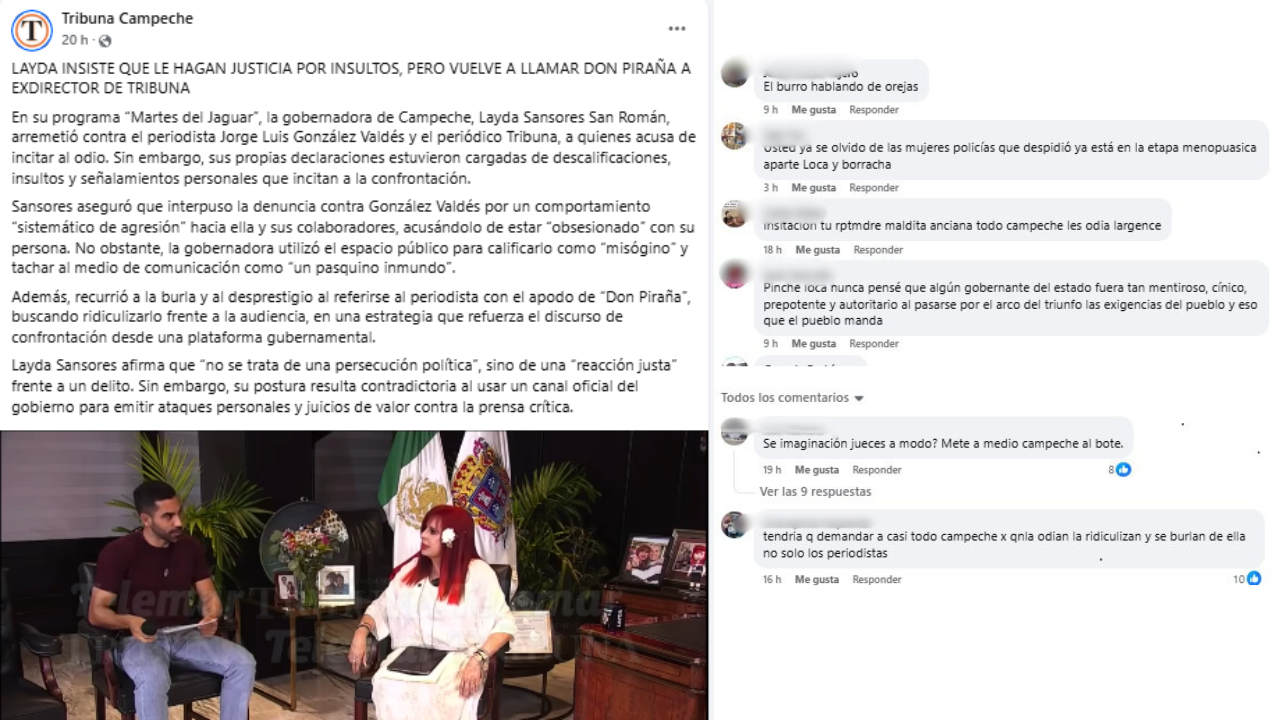Click the like reaction icon showing 10
The height and width of the screenshot is (720, 1280).
point(1253,579)
